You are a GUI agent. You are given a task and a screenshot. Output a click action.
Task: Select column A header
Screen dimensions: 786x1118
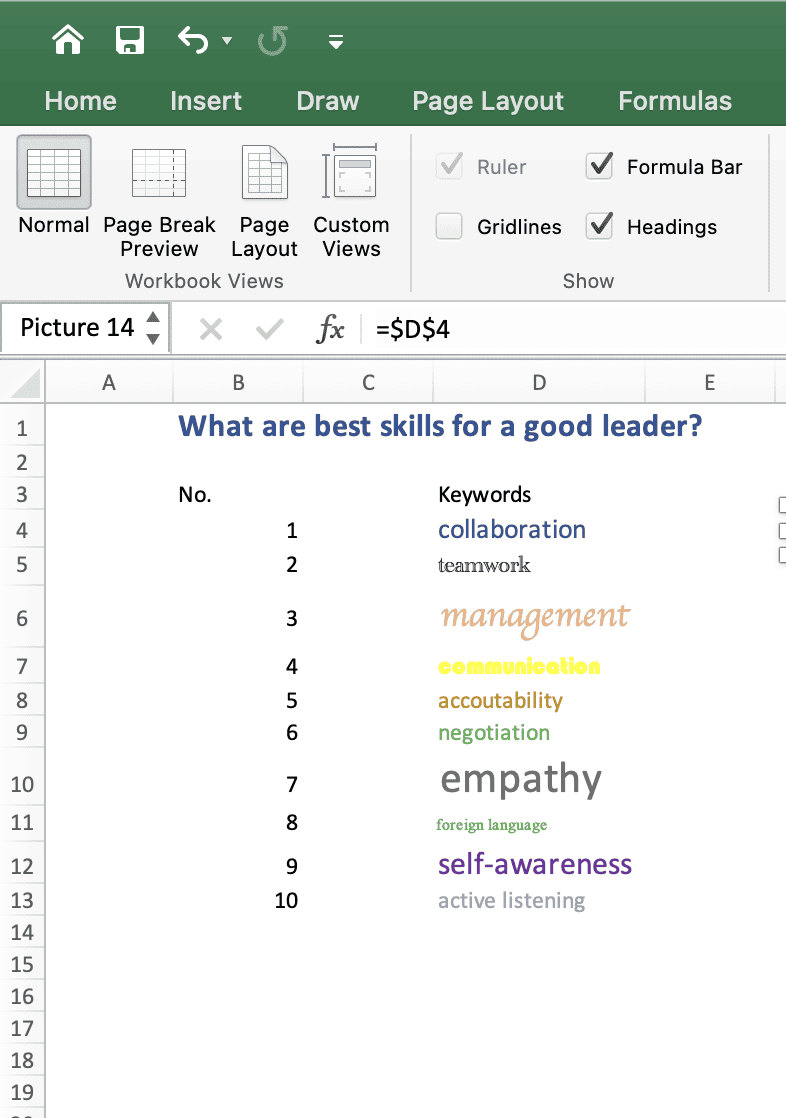pos(109,383)
